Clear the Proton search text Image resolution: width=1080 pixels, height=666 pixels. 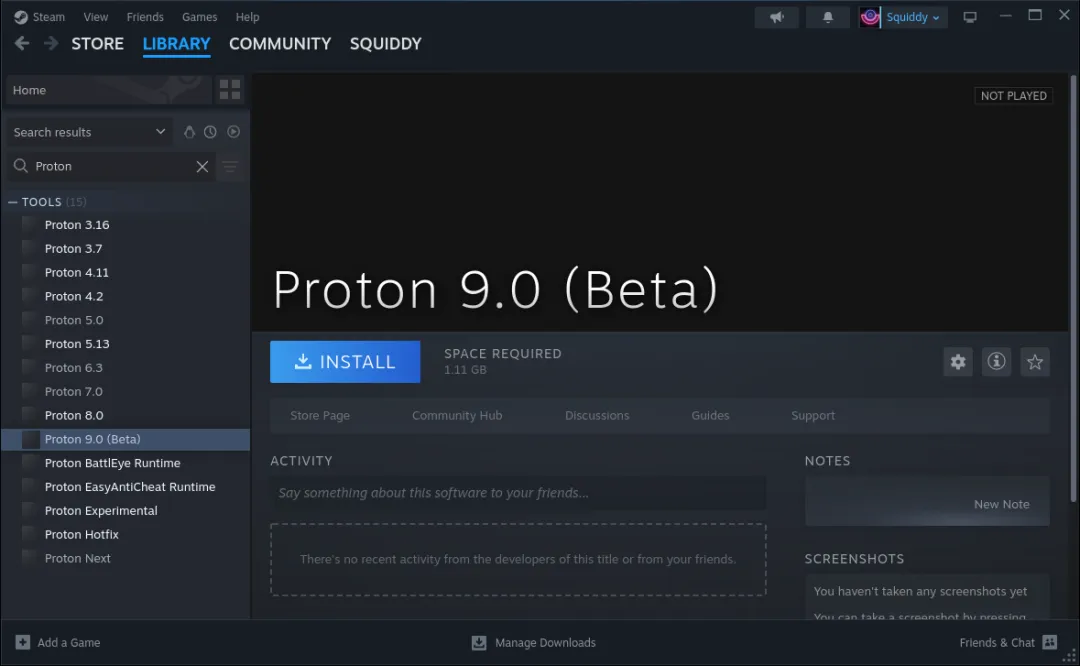pyautogui.click(x=202, y=167)
